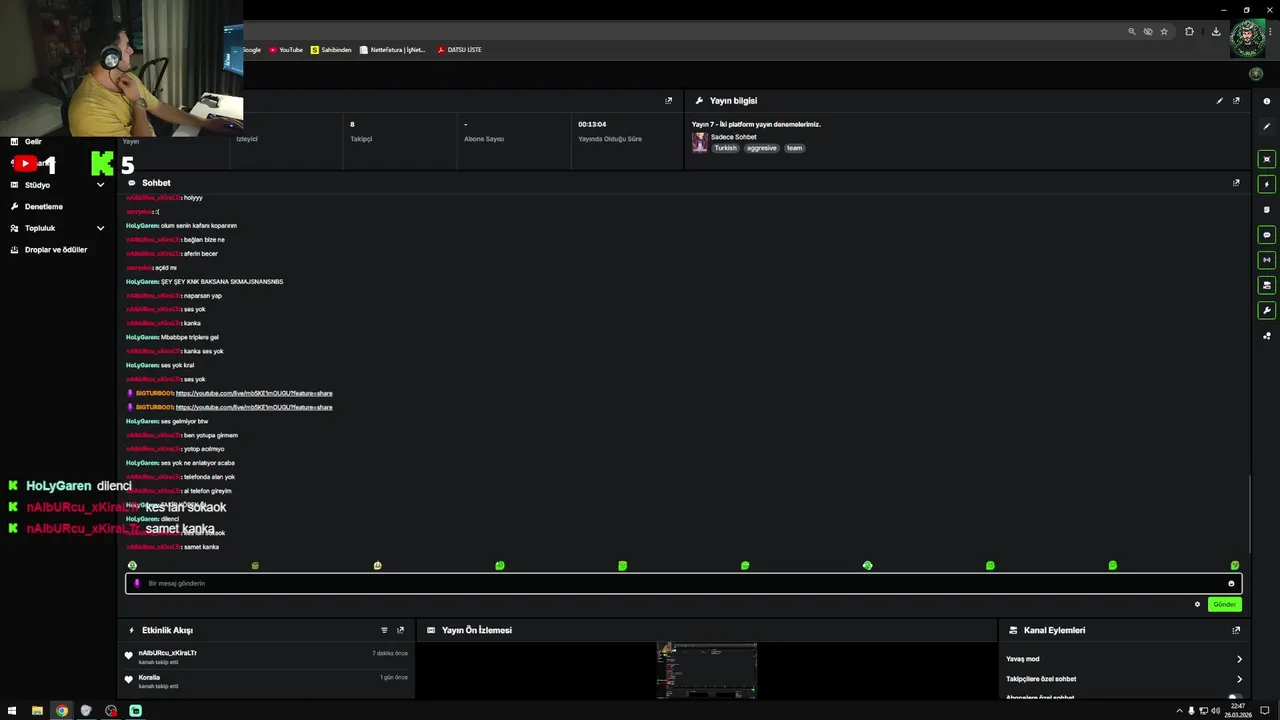1280x720 pixels.
Task: Focus the Bir mesaj gönderin input
Action: pyautogui.click(x=683, y=584)
